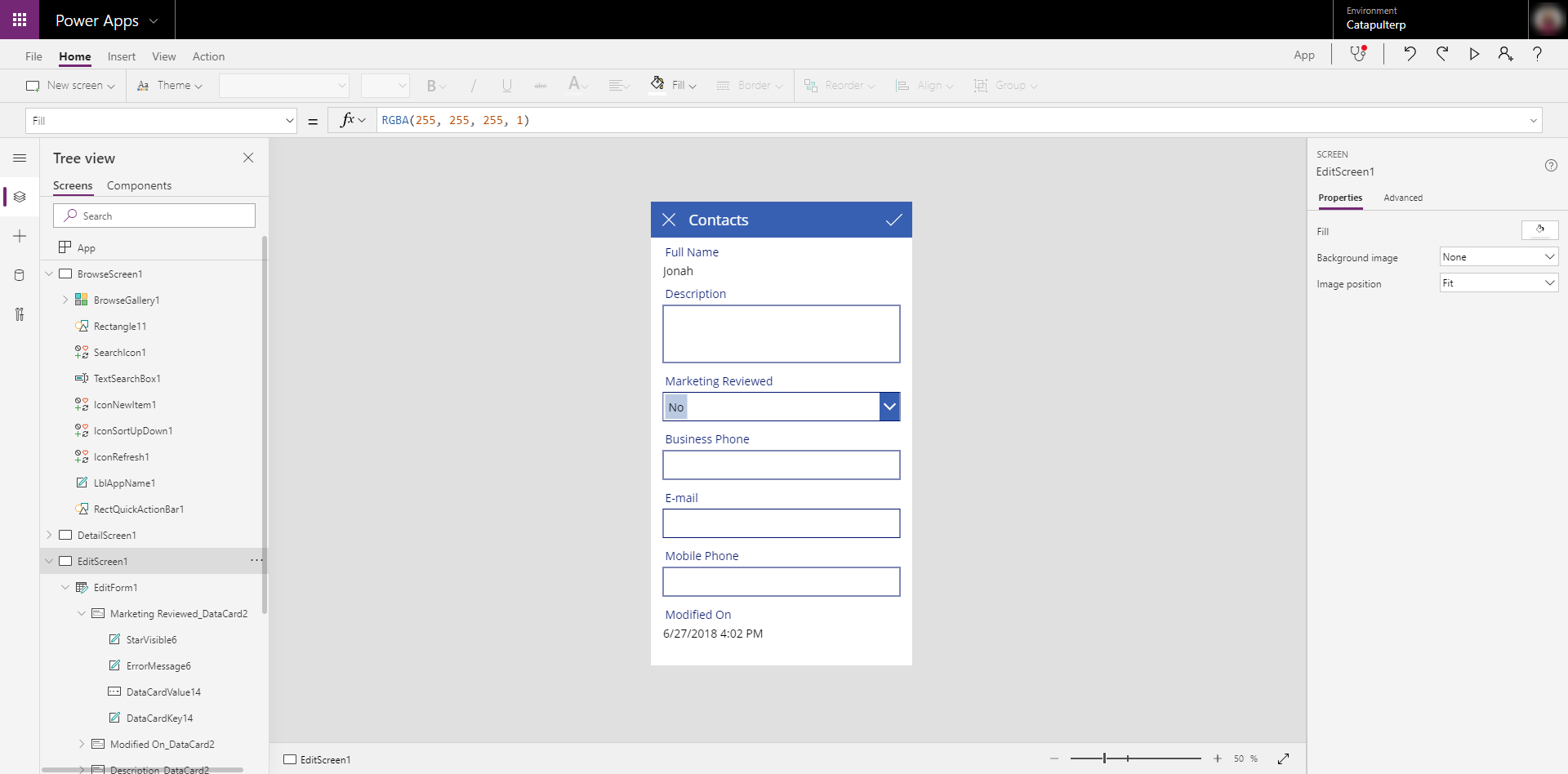Open the Marketing Reviewed No dropdown
The image size is (1568, 774).
[889, 407]
